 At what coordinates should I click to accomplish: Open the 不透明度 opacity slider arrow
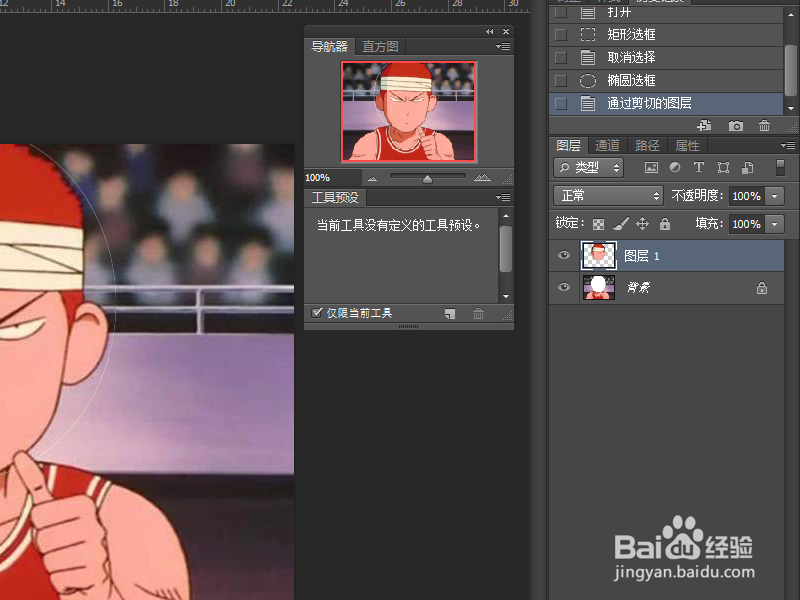point(774,196)
